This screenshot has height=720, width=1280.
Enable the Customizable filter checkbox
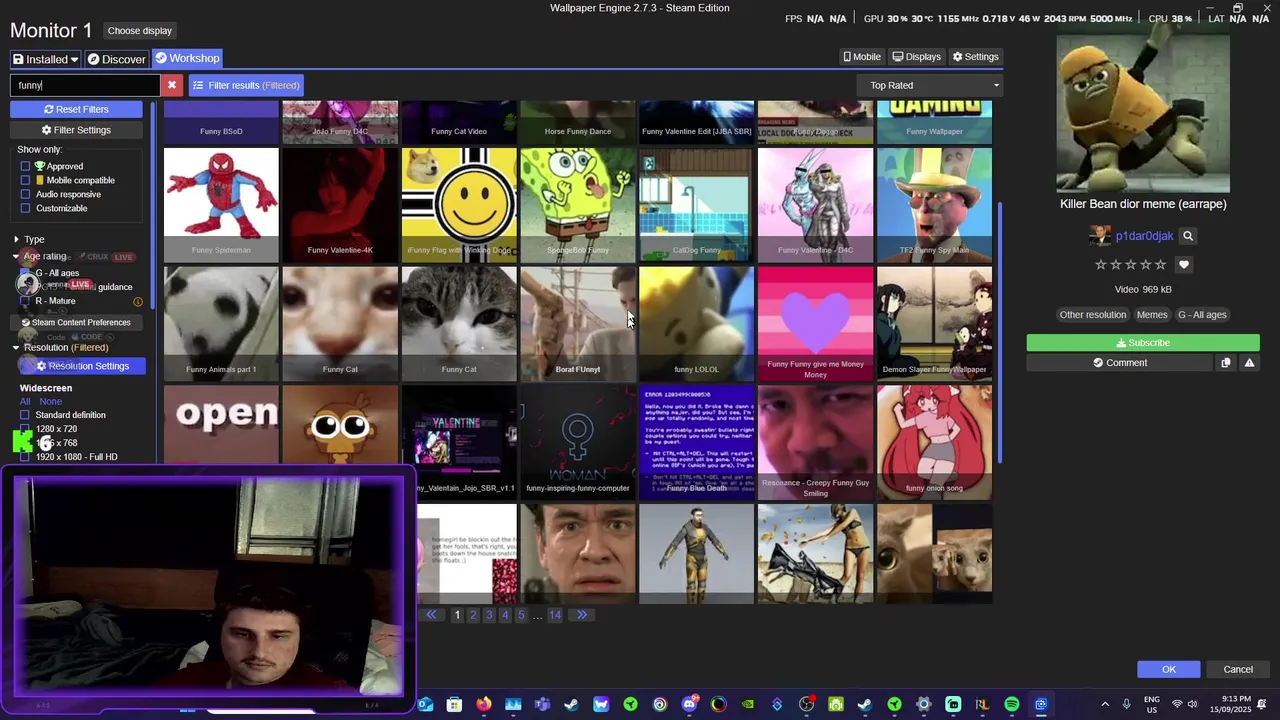[x=26, y=208]
